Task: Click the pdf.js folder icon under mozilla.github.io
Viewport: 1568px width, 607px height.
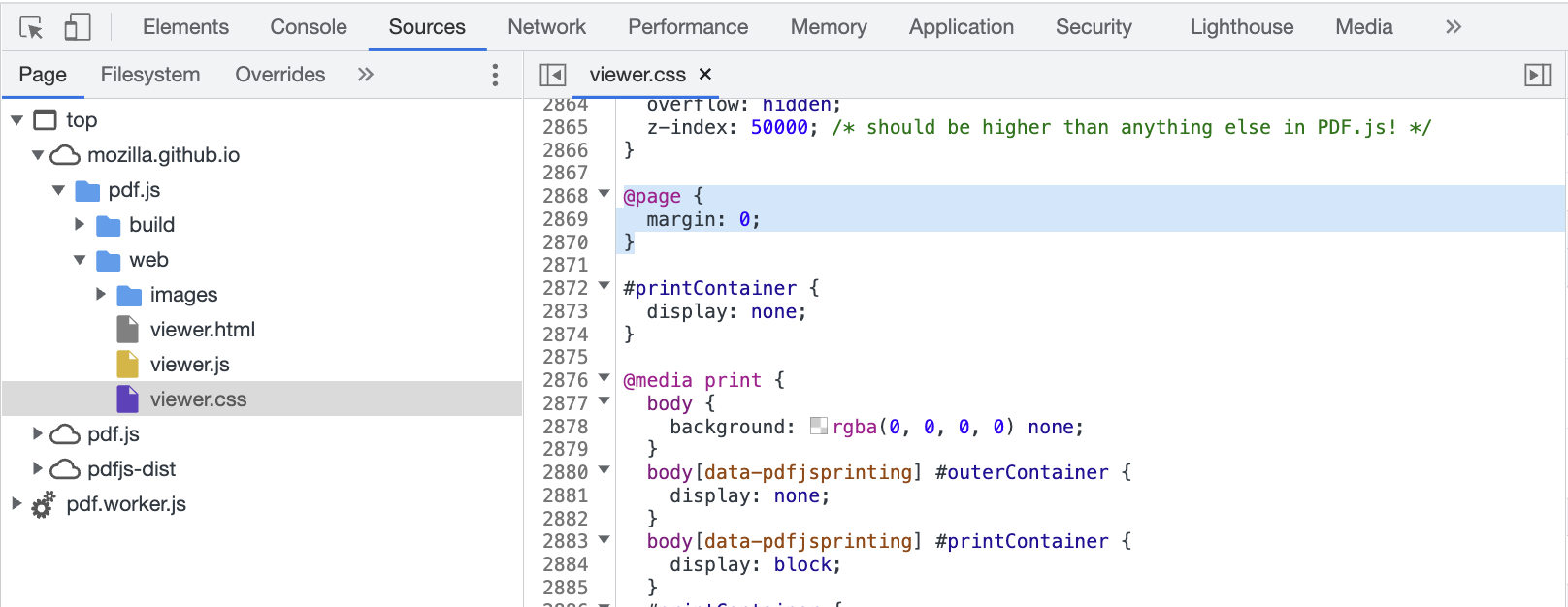Action: tap(87, 190)
